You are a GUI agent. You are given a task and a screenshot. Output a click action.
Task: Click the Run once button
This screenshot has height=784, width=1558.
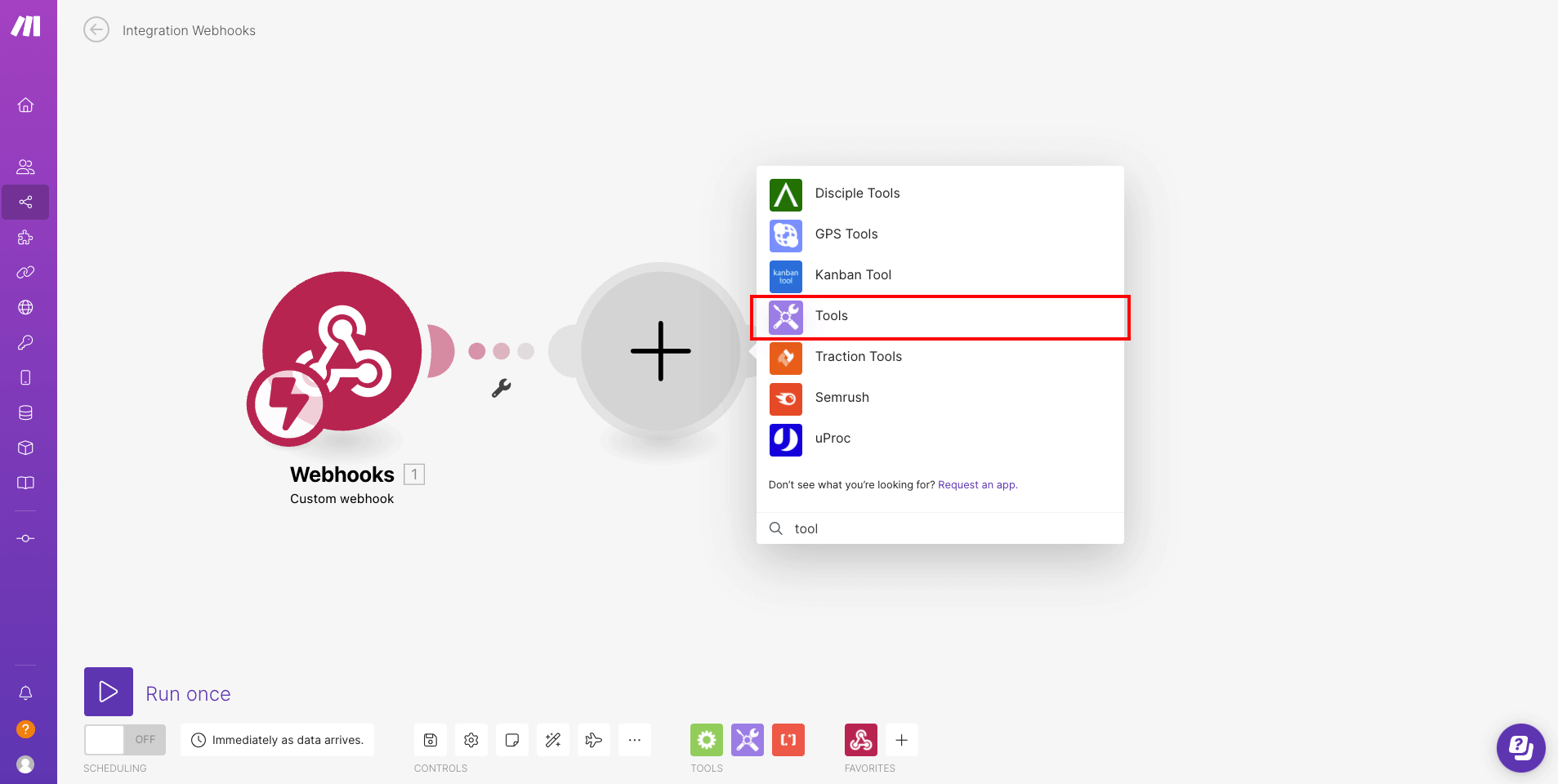[x=109, y=692]
